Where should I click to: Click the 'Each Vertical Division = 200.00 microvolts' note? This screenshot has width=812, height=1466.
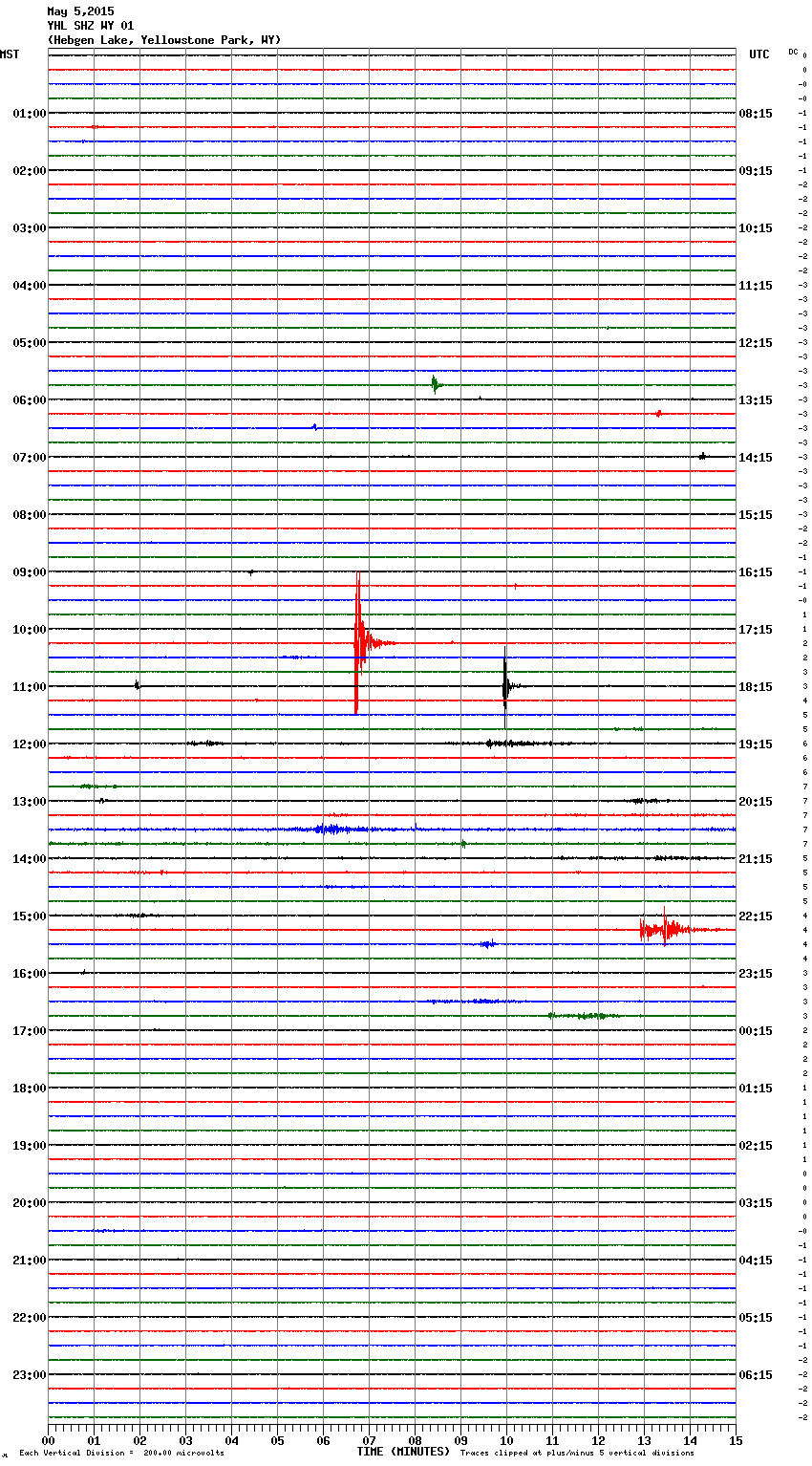121,1453
